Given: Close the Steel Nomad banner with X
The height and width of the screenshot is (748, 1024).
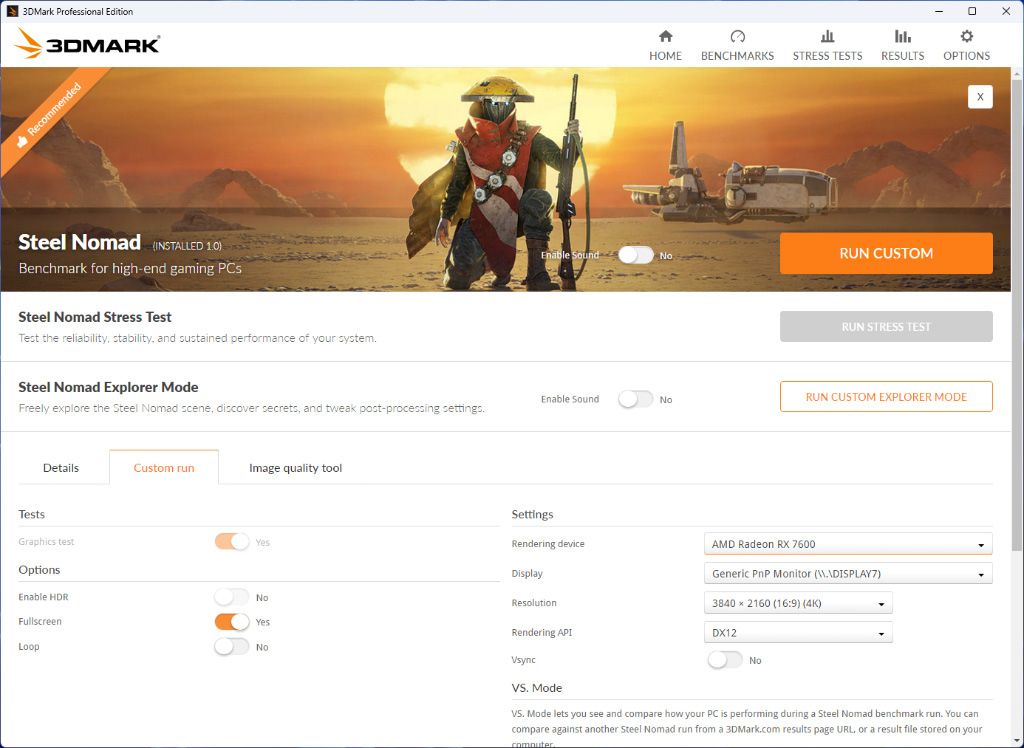Looking at the screenshot, I should coord(980,97).
